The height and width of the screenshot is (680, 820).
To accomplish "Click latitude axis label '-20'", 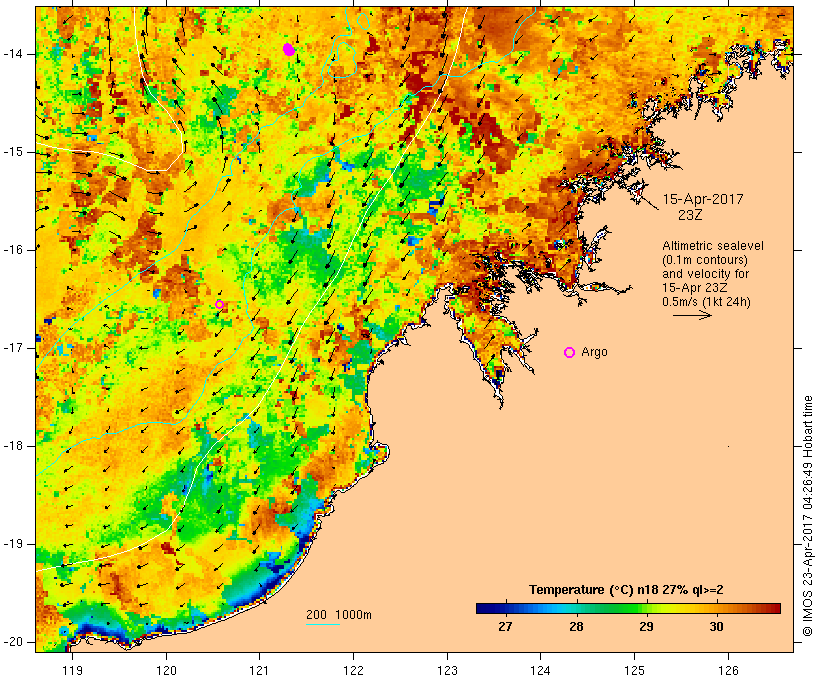I will 12,642.
